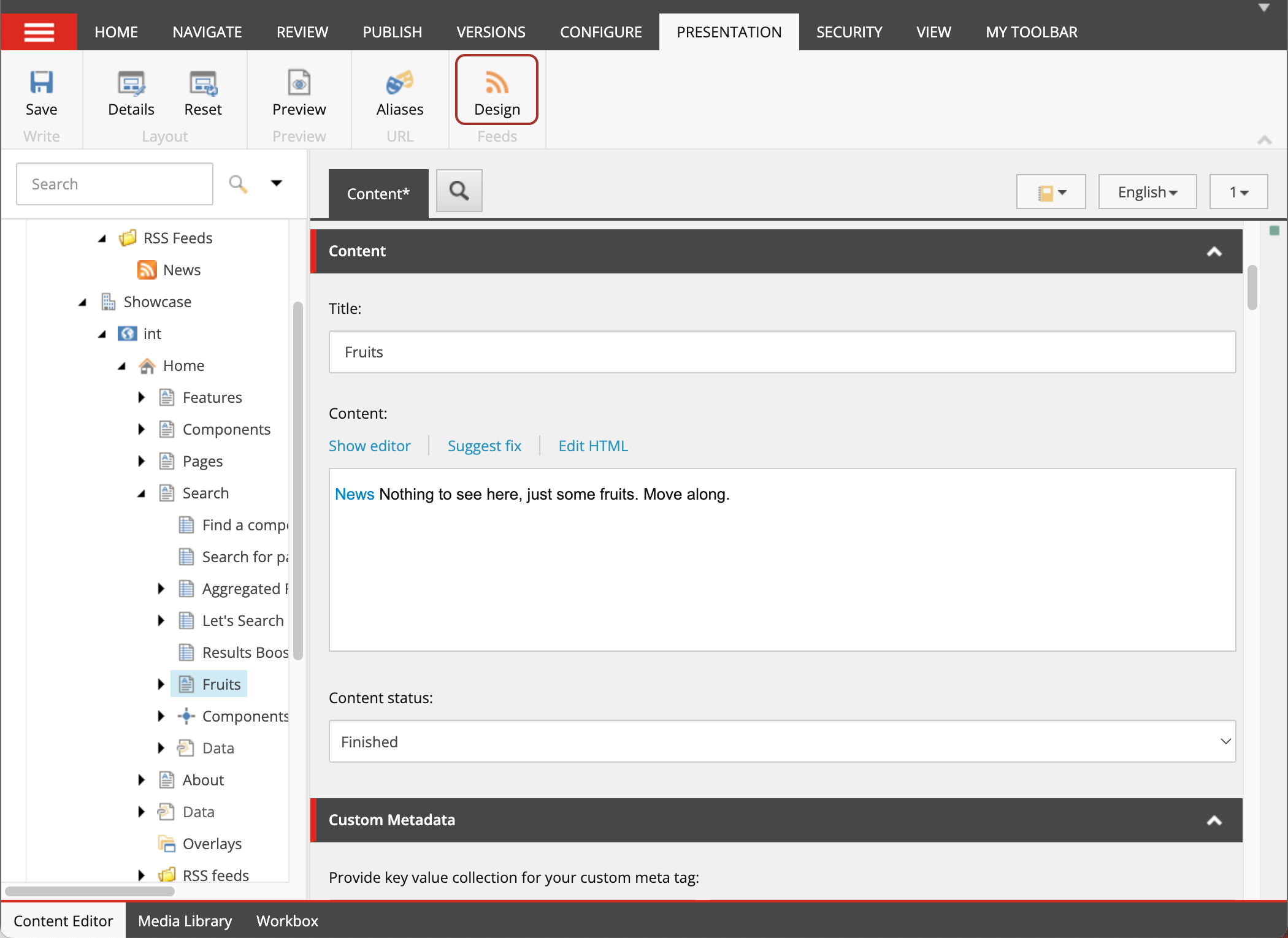Click the tree Search input field
The height and width of the screenshot is (938, 1288).
click(115, 184)
